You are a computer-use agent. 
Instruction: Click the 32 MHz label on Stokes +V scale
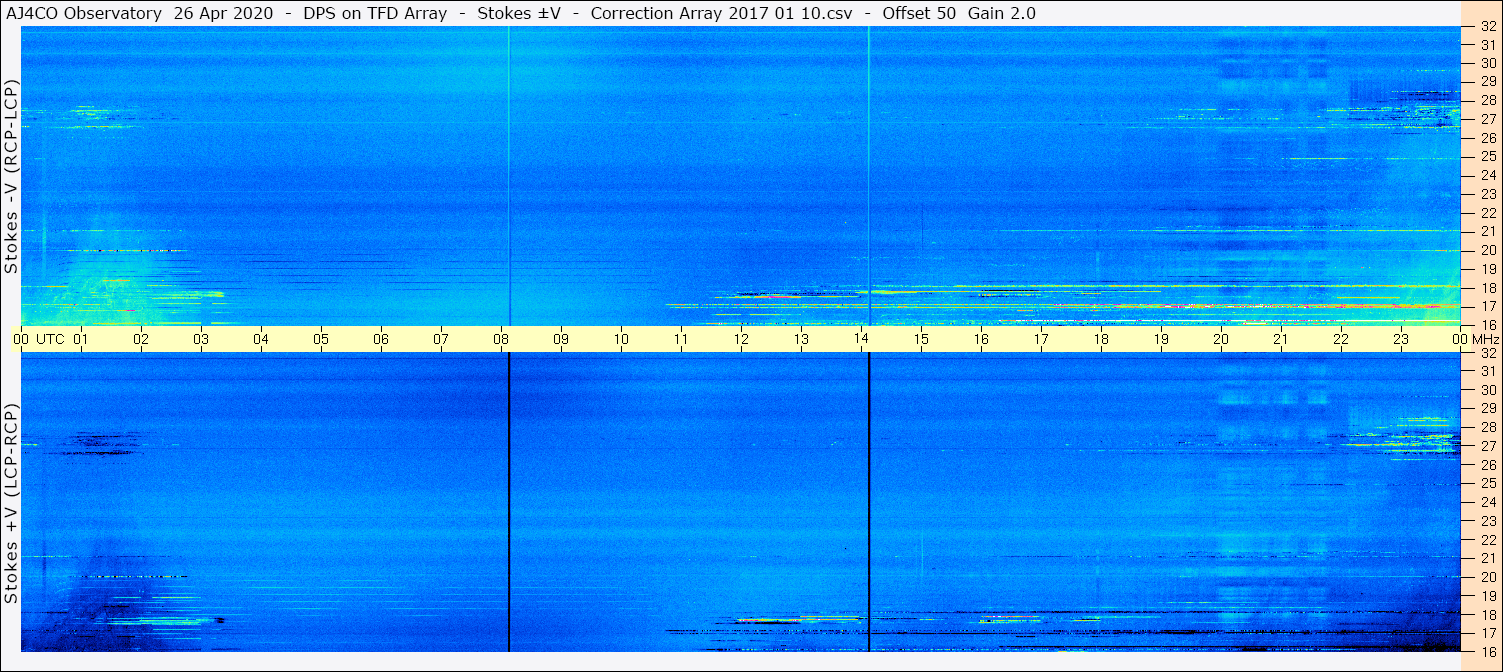point(1487,353)
